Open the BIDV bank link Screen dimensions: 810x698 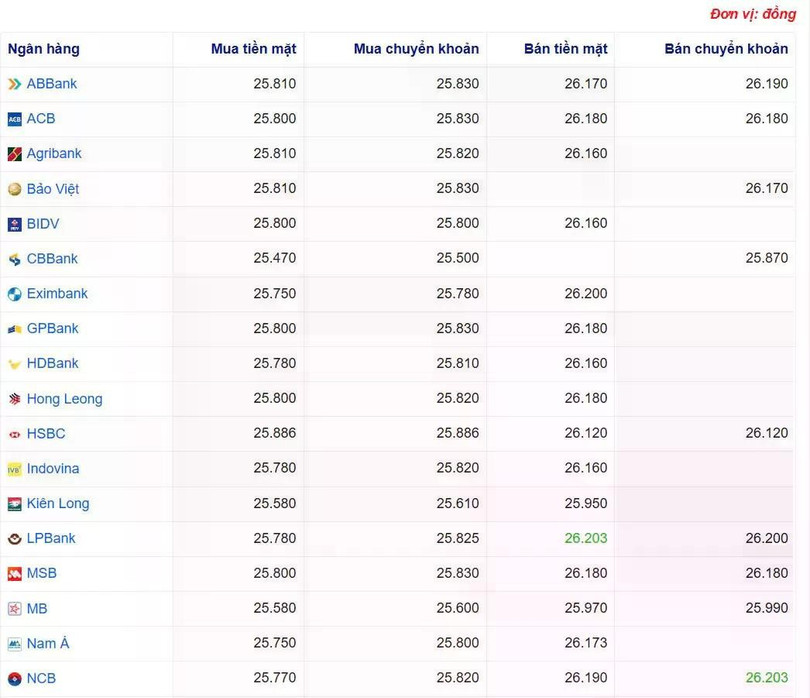43,224
